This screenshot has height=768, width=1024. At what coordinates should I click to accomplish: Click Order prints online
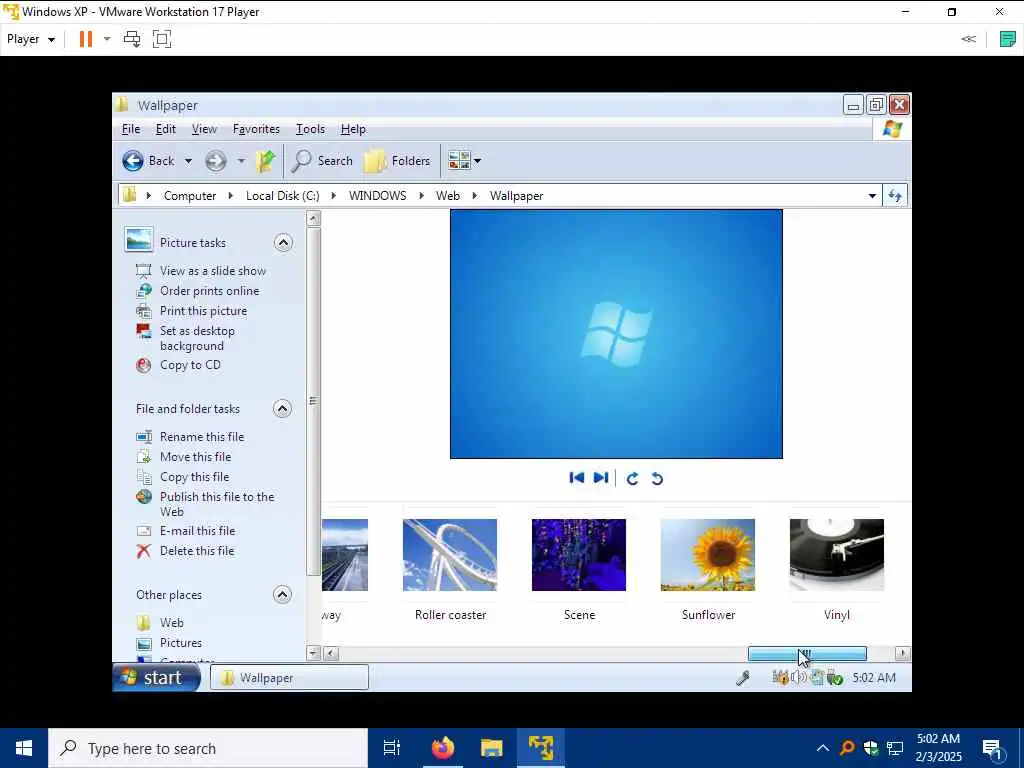210,291
